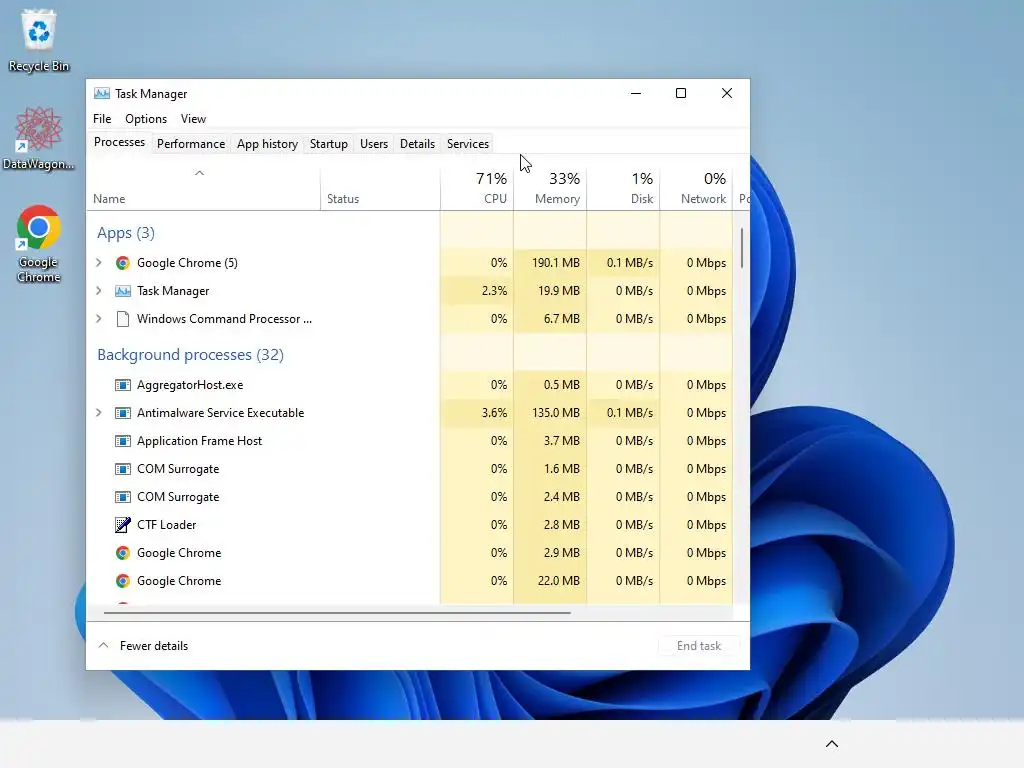This screenshot has height=768, width=1024.
Task: Switch to the App history tab
Action: pos(267,144)
